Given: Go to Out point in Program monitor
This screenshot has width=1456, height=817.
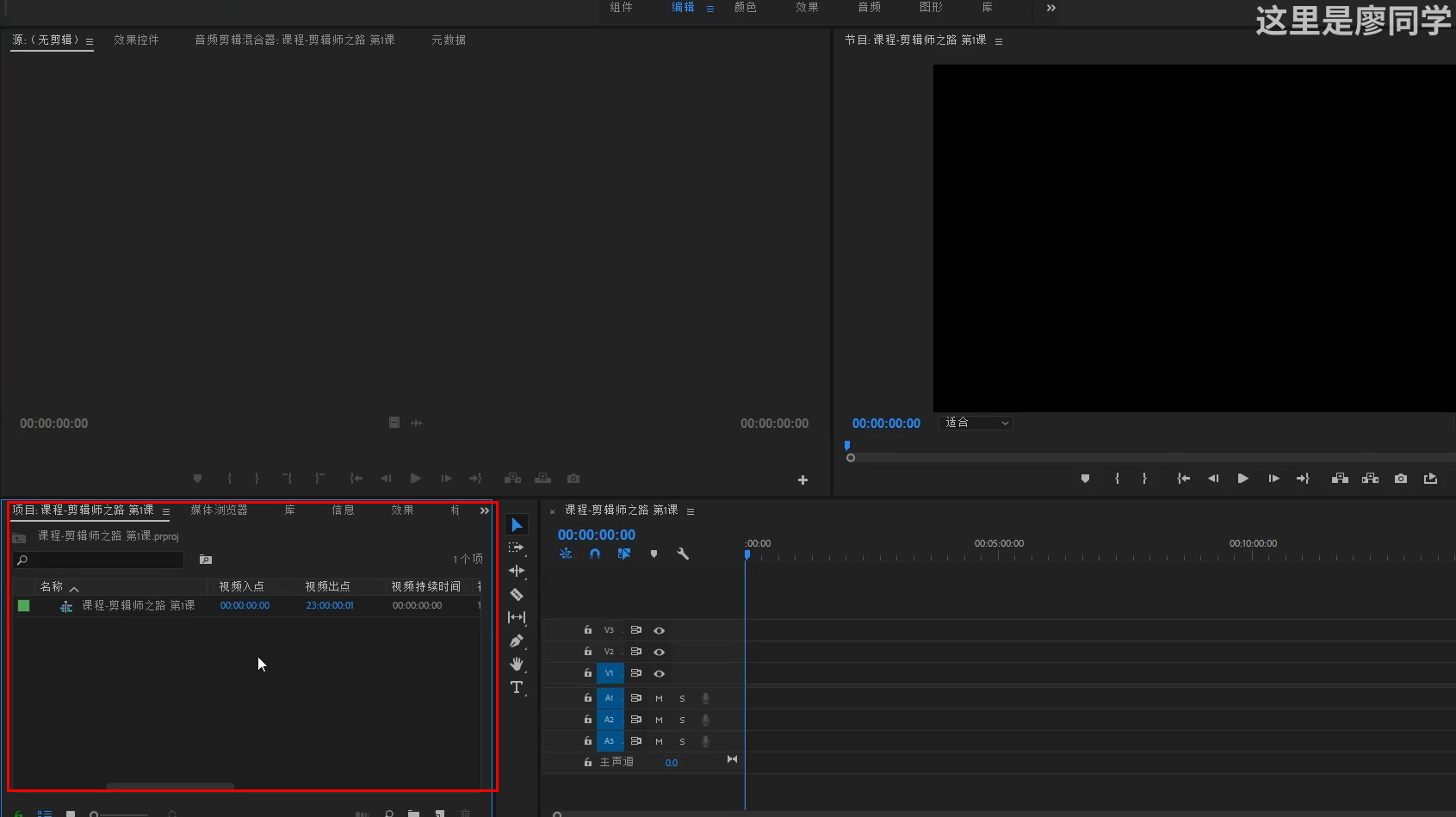Looking at the screenshot, I should pyautogui.click(x=1303, y=479).
